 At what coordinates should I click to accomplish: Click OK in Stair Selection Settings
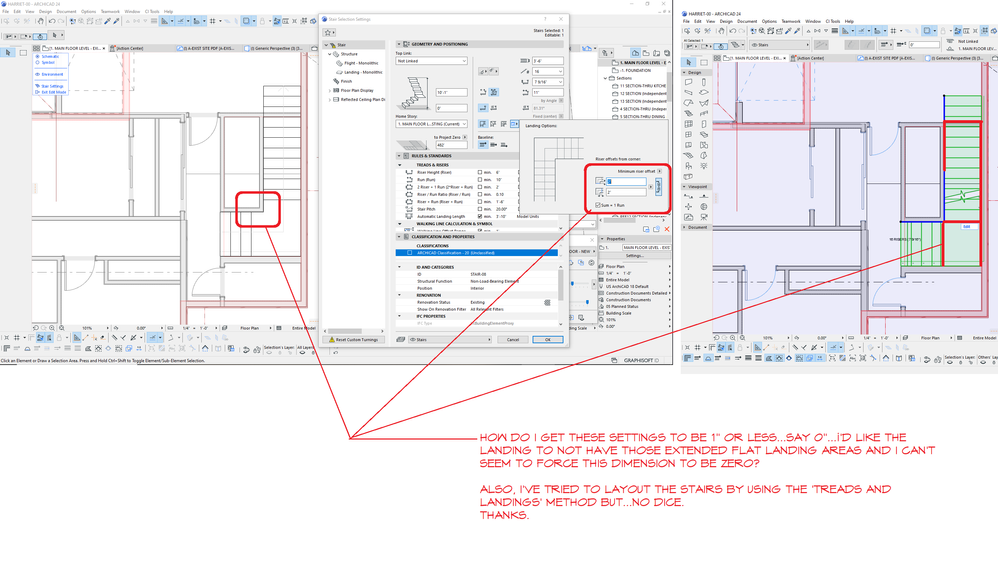(547, 339)
